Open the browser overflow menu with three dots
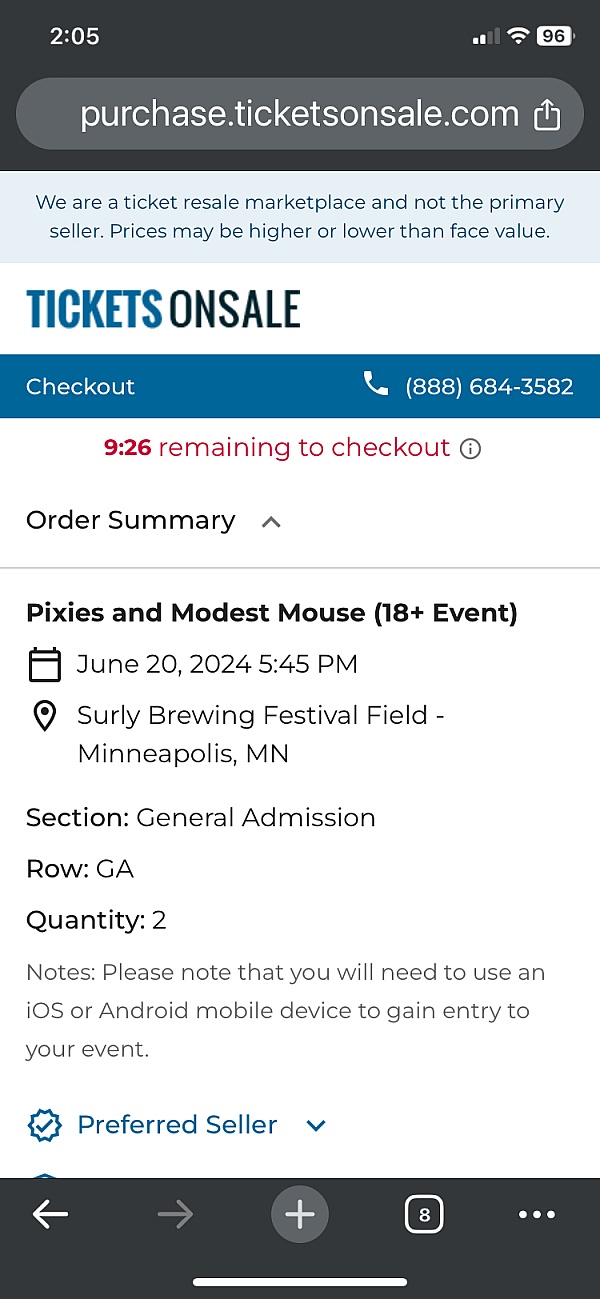The image size is (600, 1299). (537, 1214)
